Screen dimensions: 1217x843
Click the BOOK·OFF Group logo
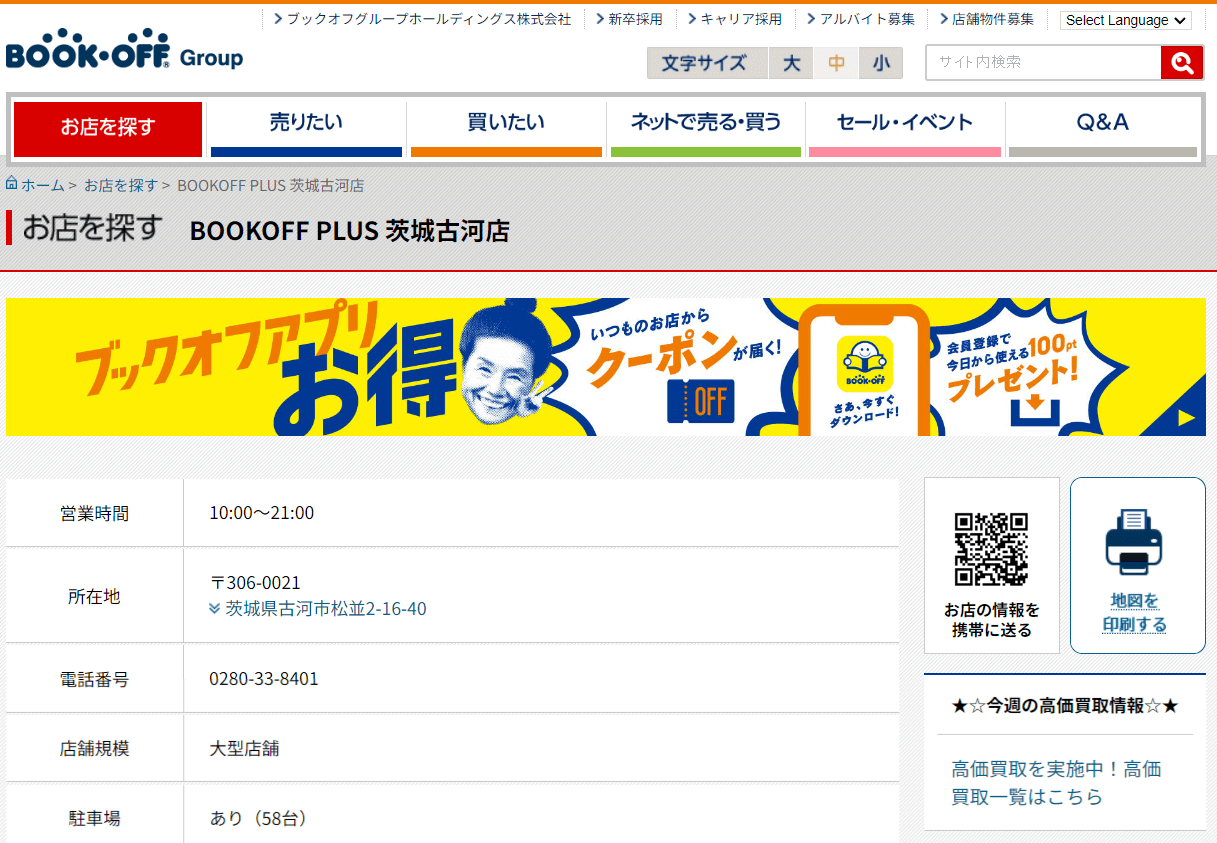point(124,50)
